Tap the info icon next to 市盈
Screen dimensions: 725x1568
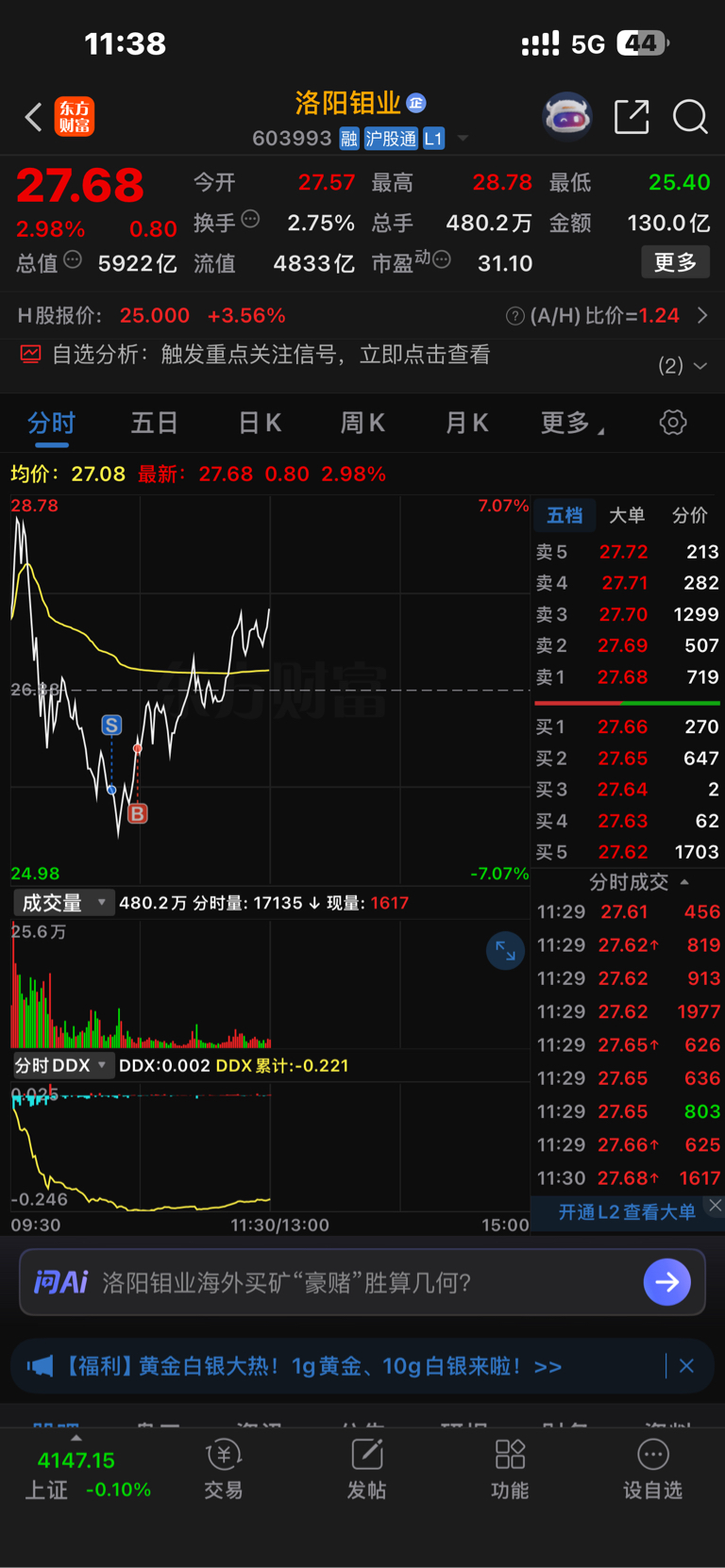click(x=441, y=259)
